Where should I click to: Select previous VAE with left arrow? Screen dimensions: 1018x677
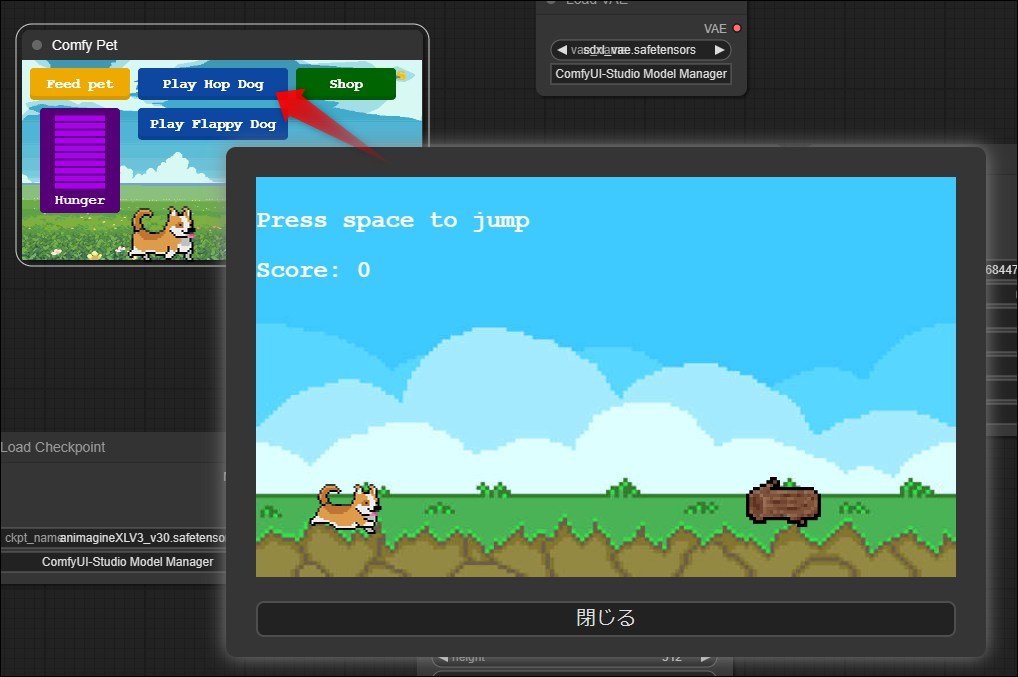(x=562, y=50)
